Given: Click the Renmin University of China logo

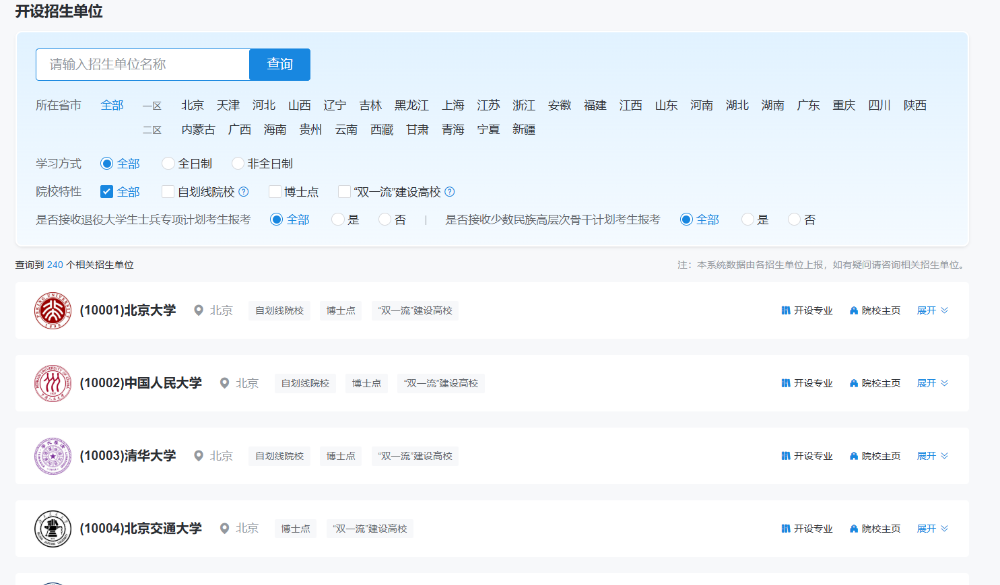Looking at the screenshot, I should [x=52, y=383].
